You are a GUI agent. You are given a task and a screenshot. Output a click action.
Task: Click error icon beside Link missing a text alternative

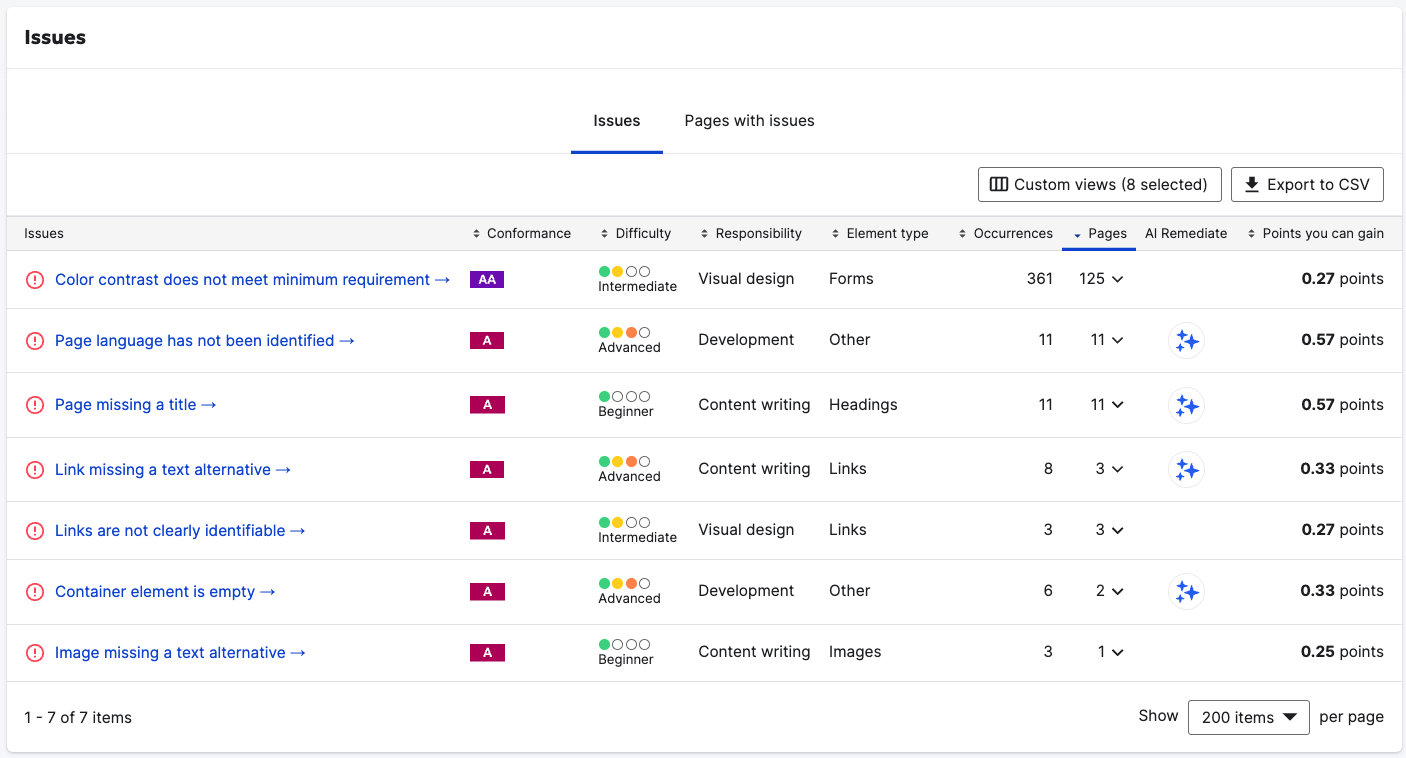pyautogui.click(x=35, y=470)
